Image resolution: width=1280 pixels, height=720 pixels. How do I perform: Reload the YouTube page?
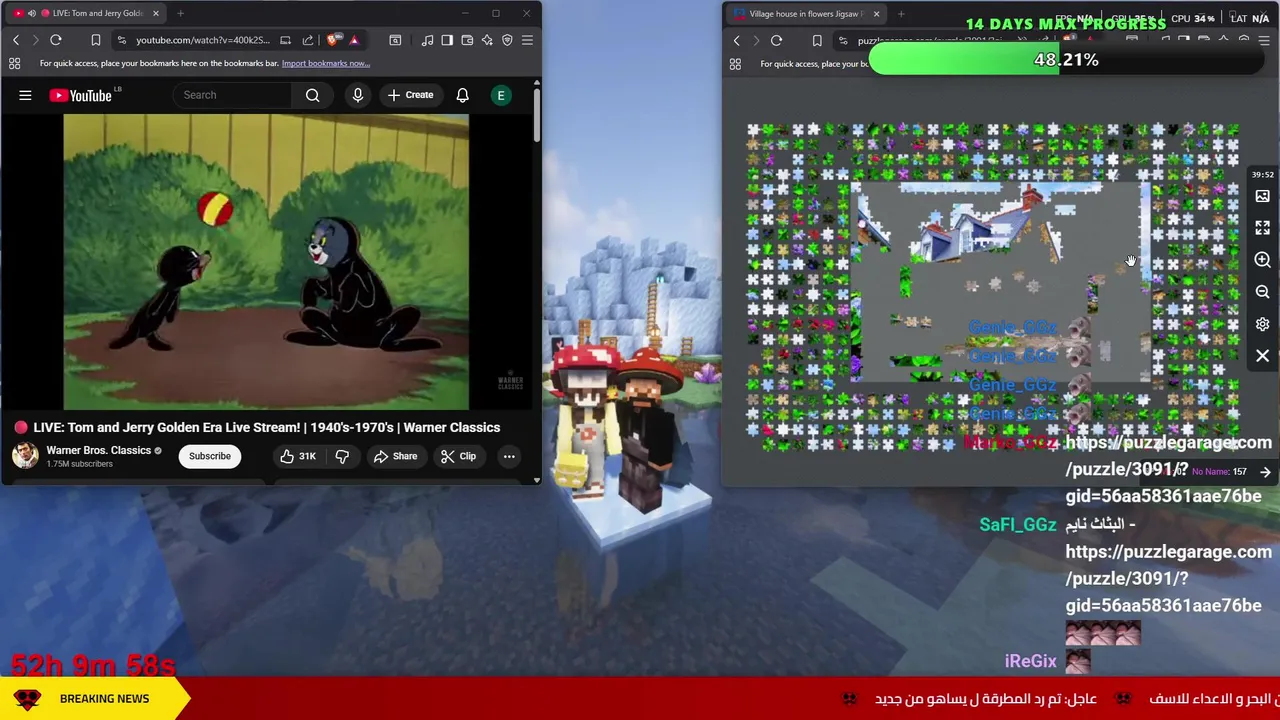tap(56, 40)
